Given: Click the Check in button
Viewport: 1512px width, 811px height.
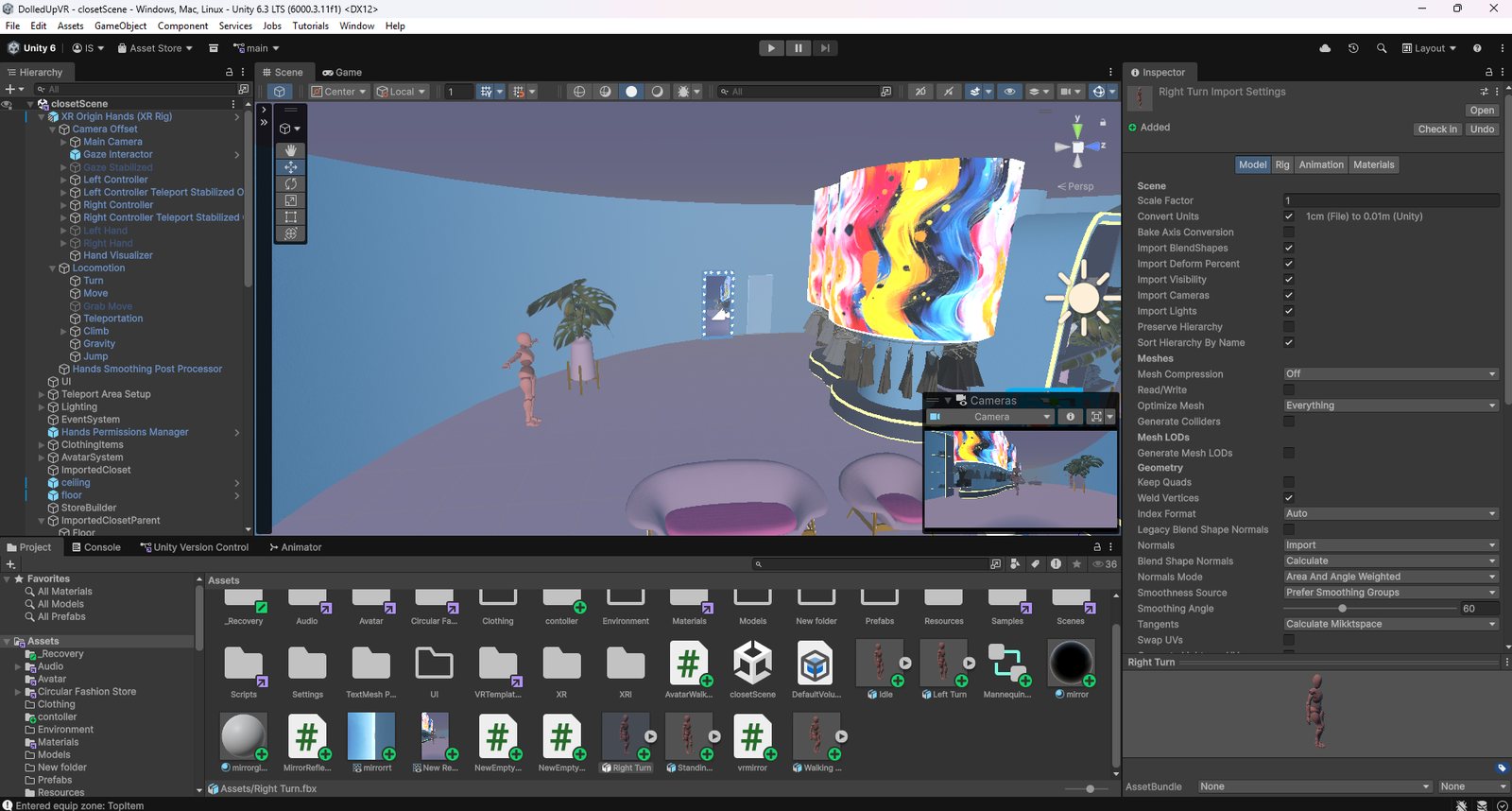Looking at the screenshot, I should 1437,129.
